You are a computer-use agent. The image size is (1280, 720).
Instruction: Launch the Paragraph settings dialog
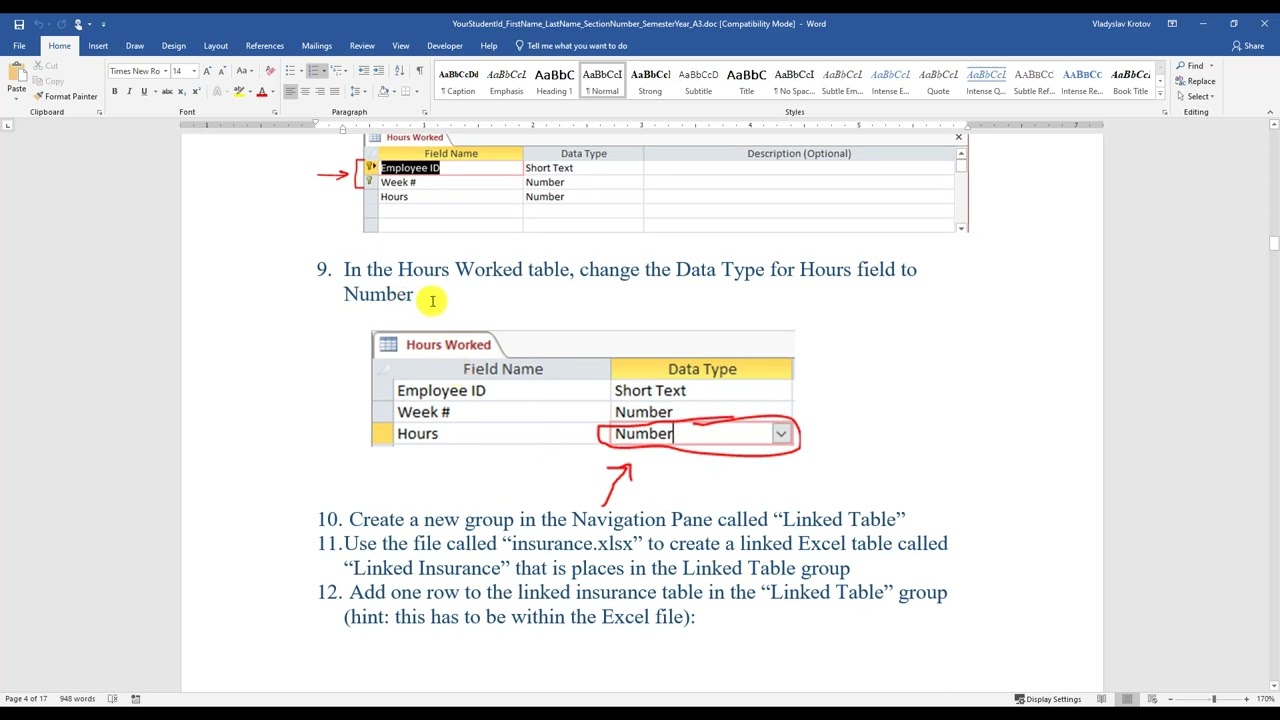point(424,112)
